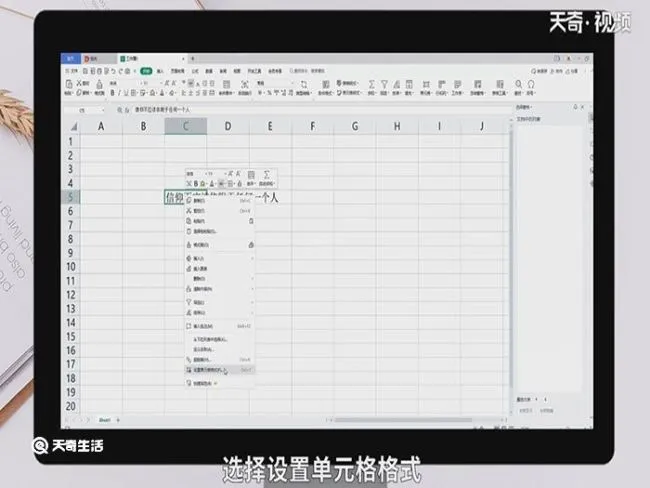Image resolution: width=650 pixels, height=488 pixels.
Task: Click the Conditional Formatting icon in ribbon
Action: [327, 85]
